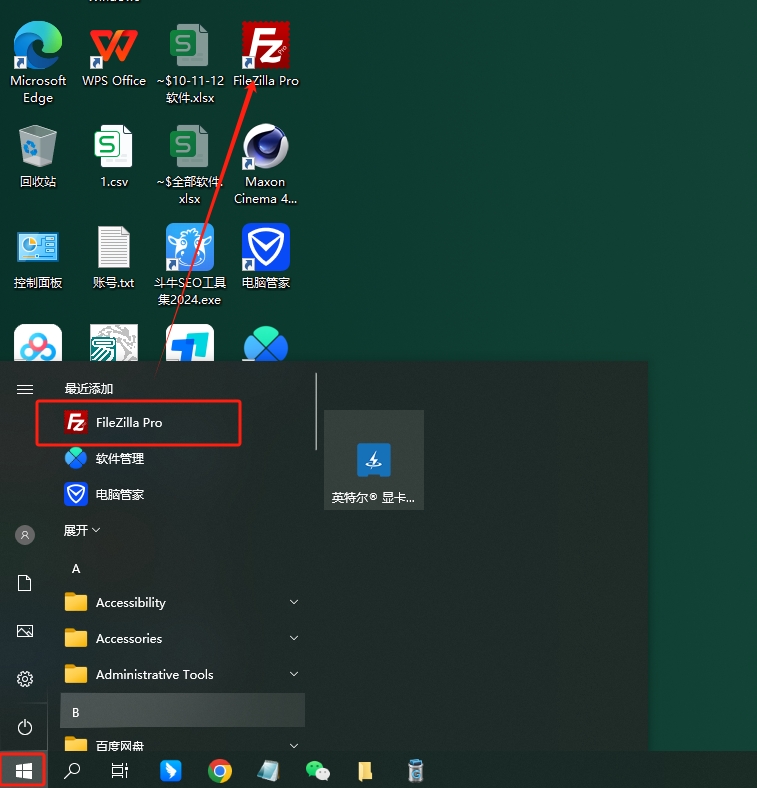Open Pictures from Start sidebar
Image resolution: width=757 pixels, height=788 pixels.
point(25,631)
